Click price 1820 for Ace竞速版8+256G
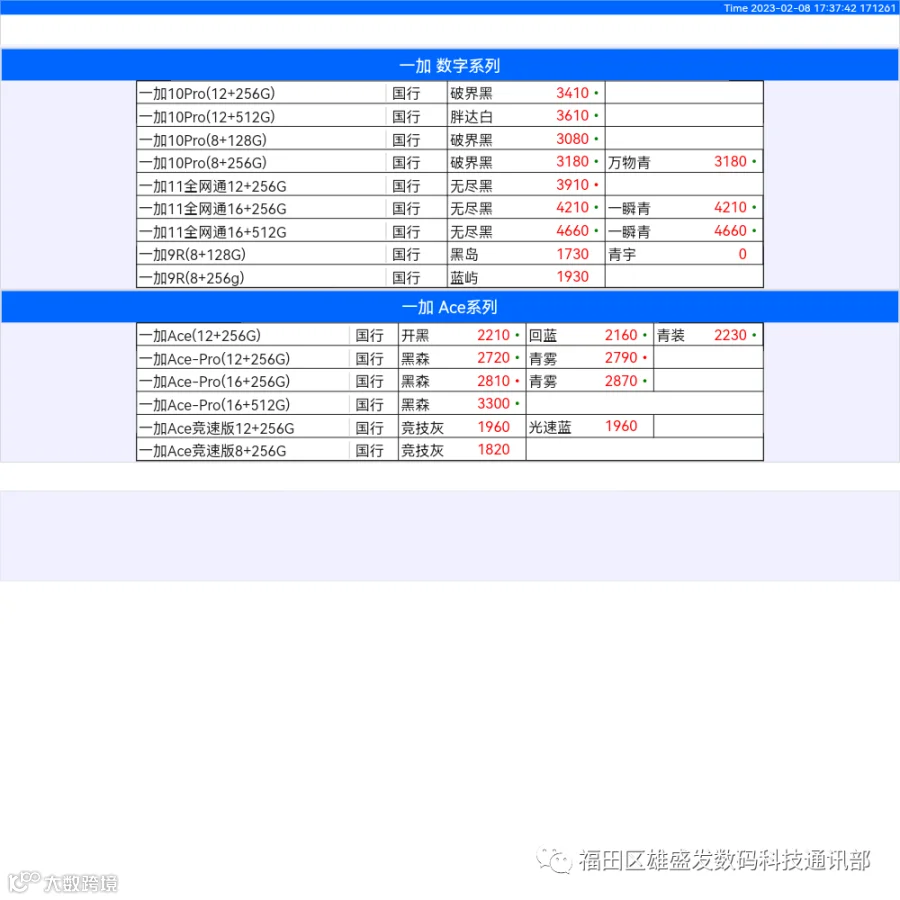Viewport: 900px width, 900px height. (494, 449)
